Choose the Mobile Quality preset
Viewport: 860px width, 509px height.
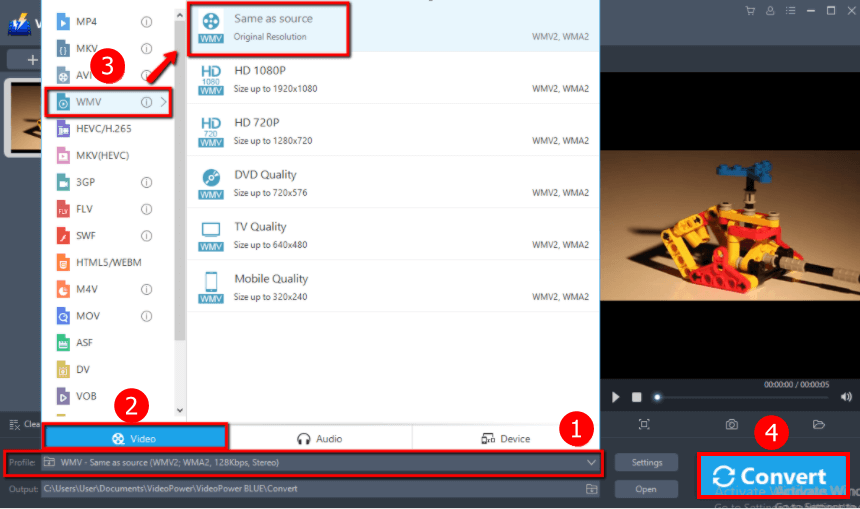coord(393,287)
